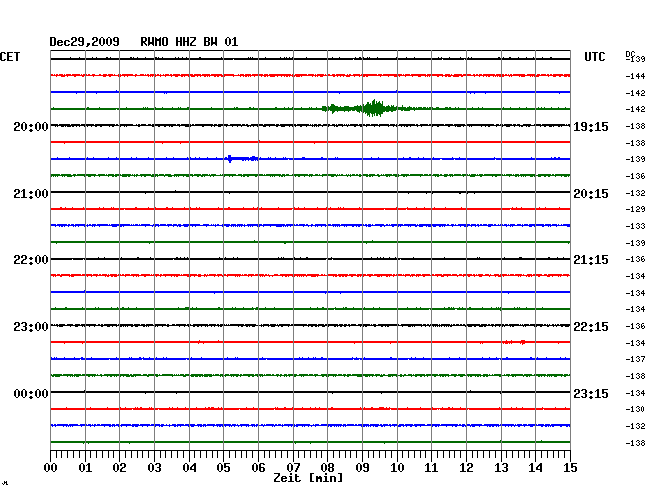650x494 pixels.
Task: Select minute axis tick label 02
Action: click(x=119, y=467)
